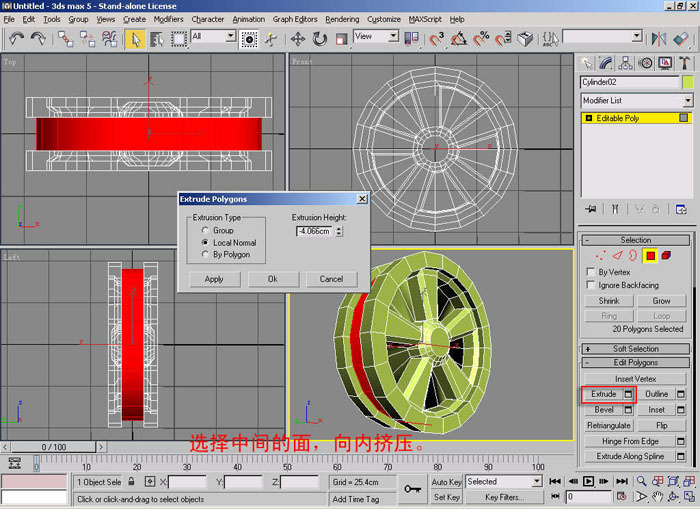This screenshot has height=509, width=700.
Task: Click the Grow selection button
Action: pos(661,301)
